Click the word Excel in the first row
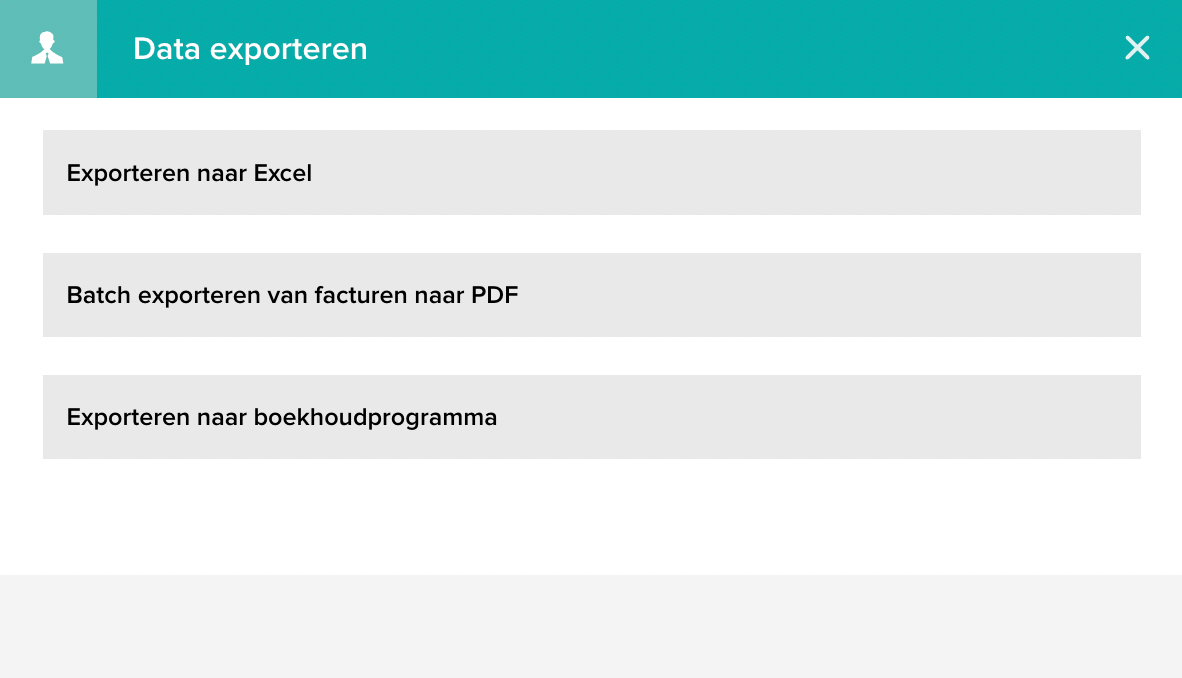 283,173
